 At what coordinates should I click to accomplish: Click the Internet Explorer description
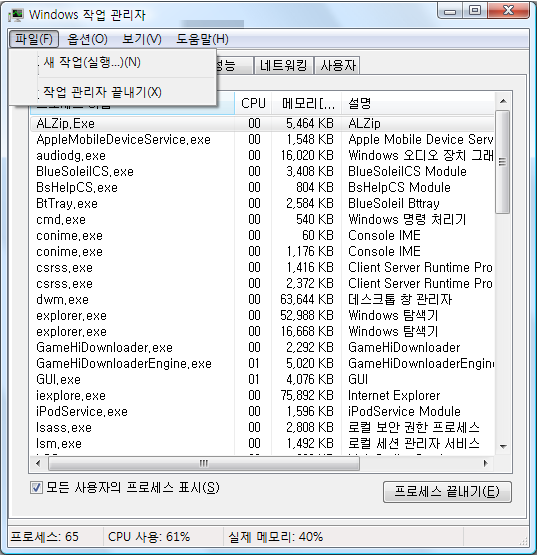(394, 395)
